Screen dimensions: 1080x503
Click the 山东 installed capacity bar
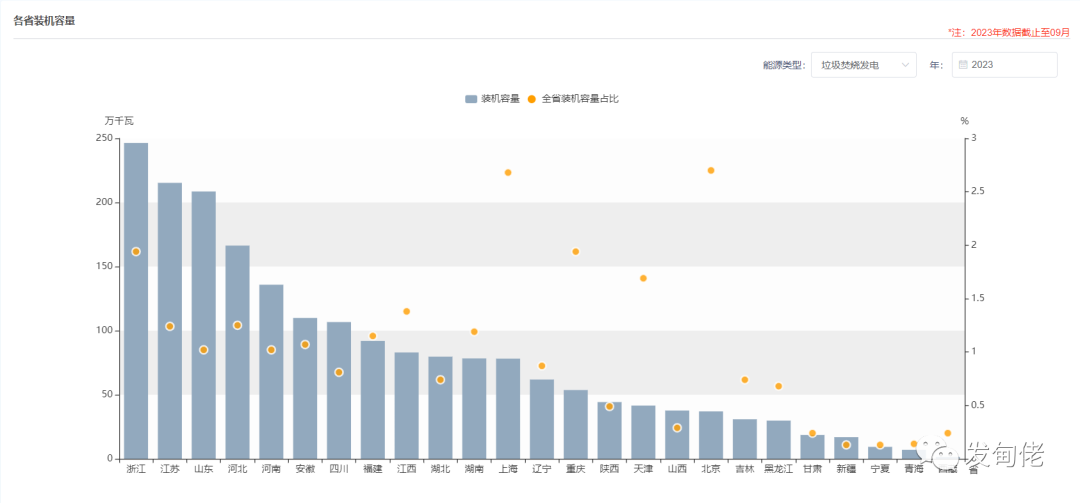click(203, 325)
